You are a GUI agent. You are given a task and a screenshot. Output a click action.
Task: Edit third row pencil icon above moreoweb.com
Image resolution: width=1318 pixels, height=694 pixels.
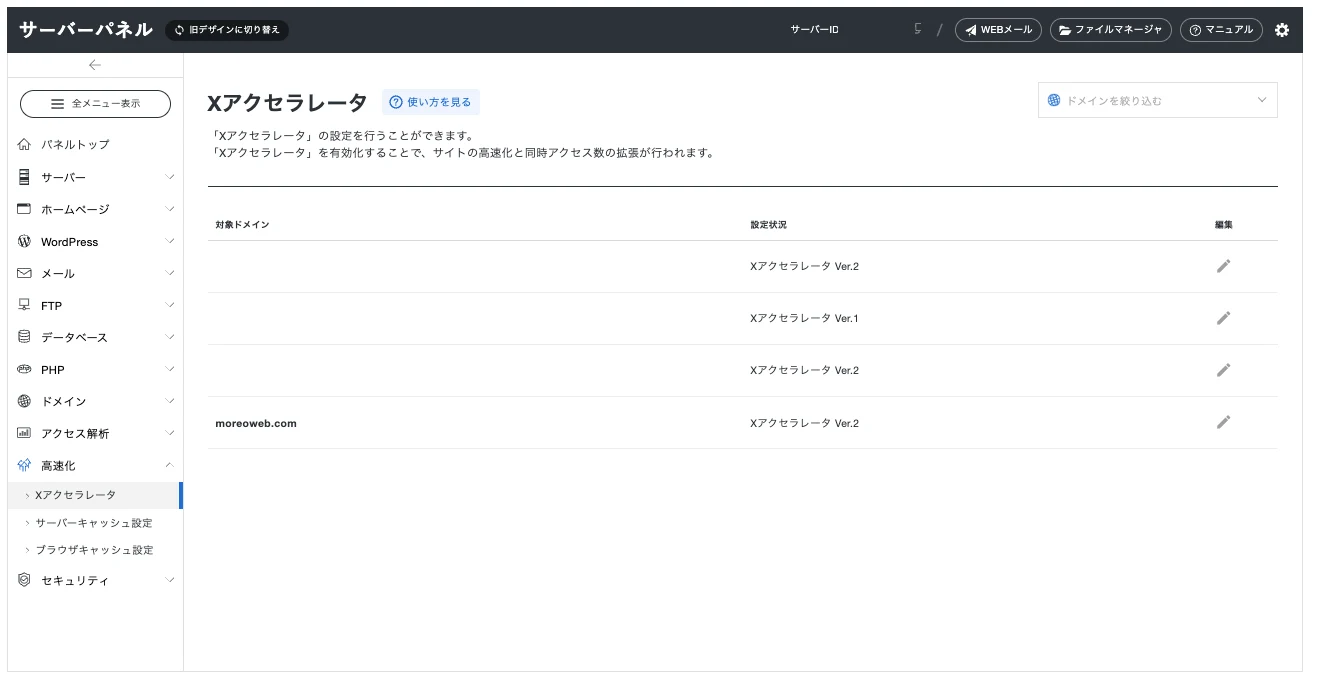[1223, 370]
